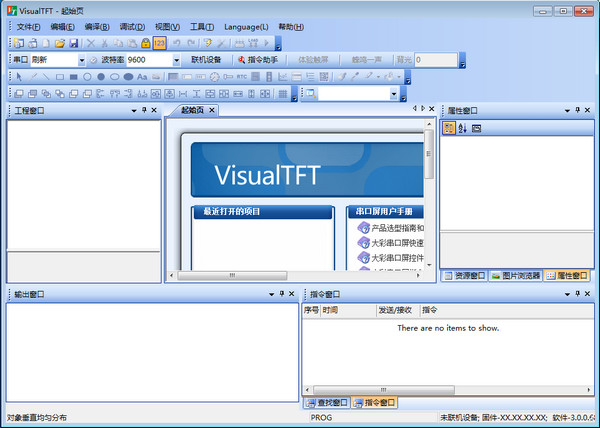This screenshot has width=600, height=428.
Task: Toggle alphabetical A-Z sort in 属性窗口
Action: (463, 128)
